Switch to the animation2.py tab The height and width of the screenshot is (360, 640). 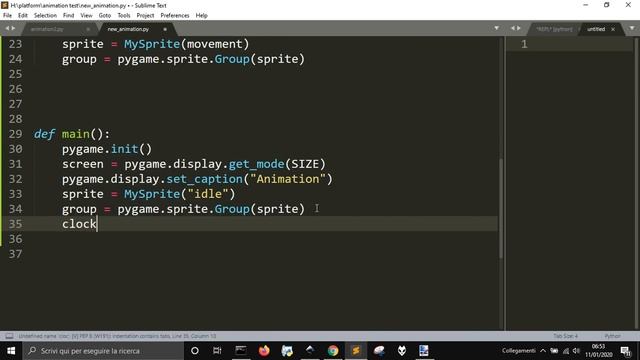pos(47,29)
